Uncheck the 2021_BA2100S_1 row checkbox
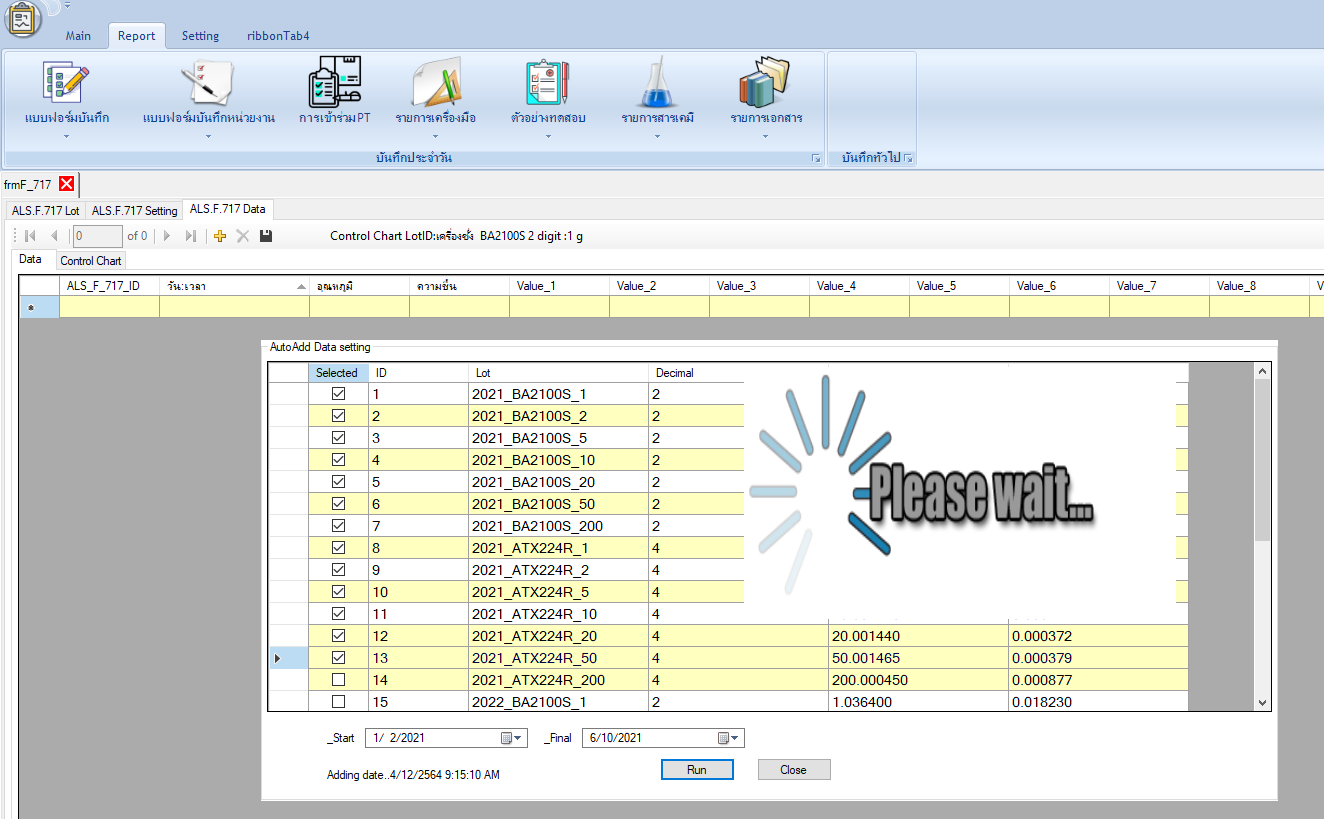Image resolution: width=1324 pixels, height=819 pixels. coord(338,394)
